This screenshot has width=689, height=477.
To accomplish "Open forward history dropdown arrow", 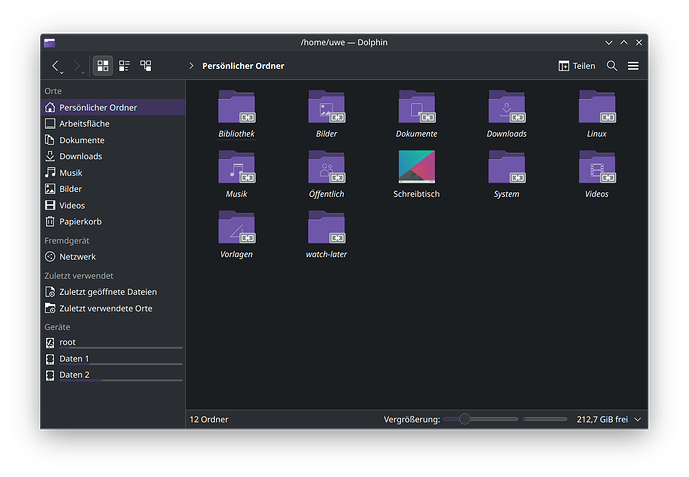I will pyautogui.click(x=83, y=72).
